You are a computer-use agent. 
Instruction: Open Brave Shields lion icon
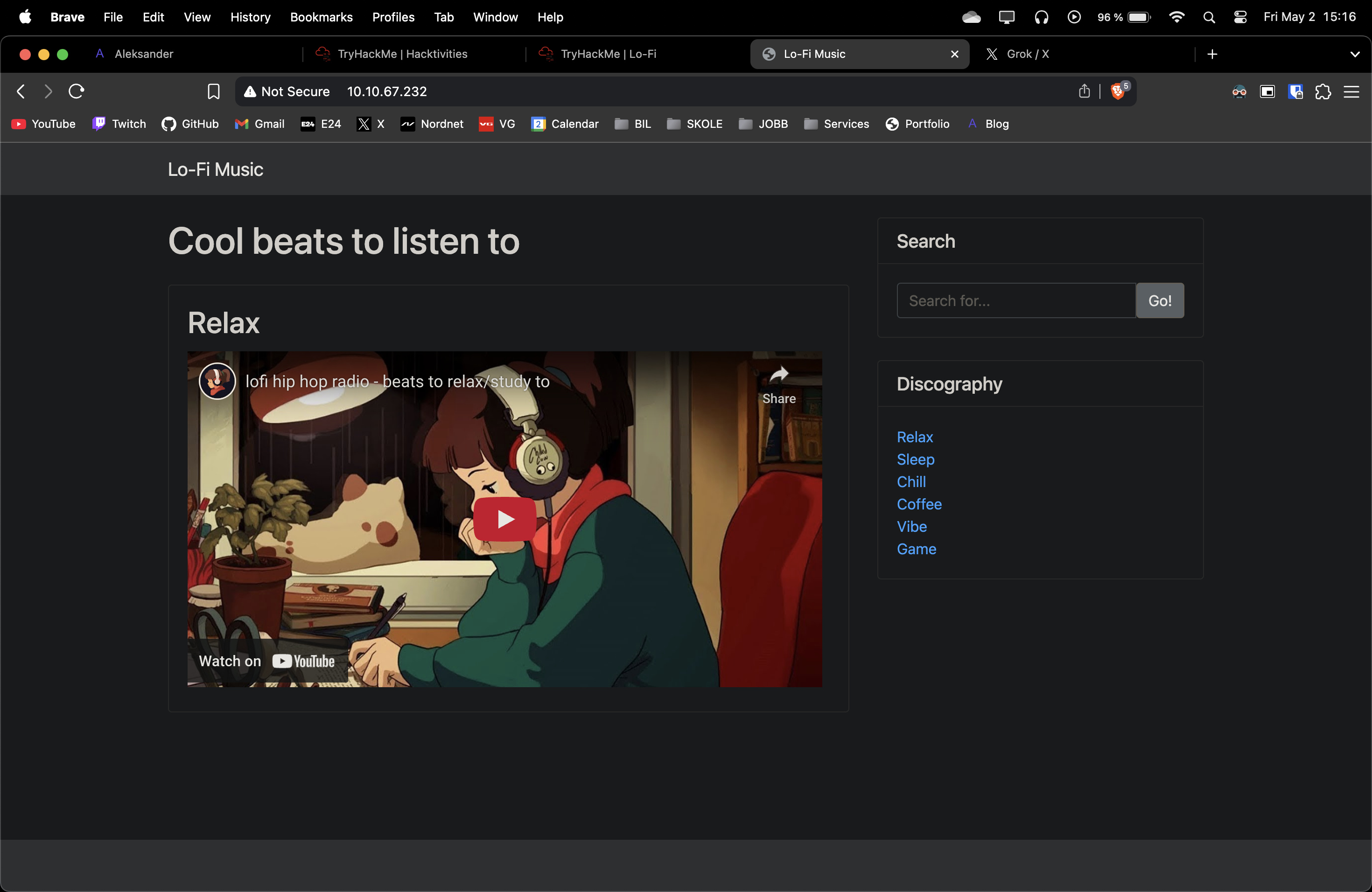click(x=1118, y=91)
